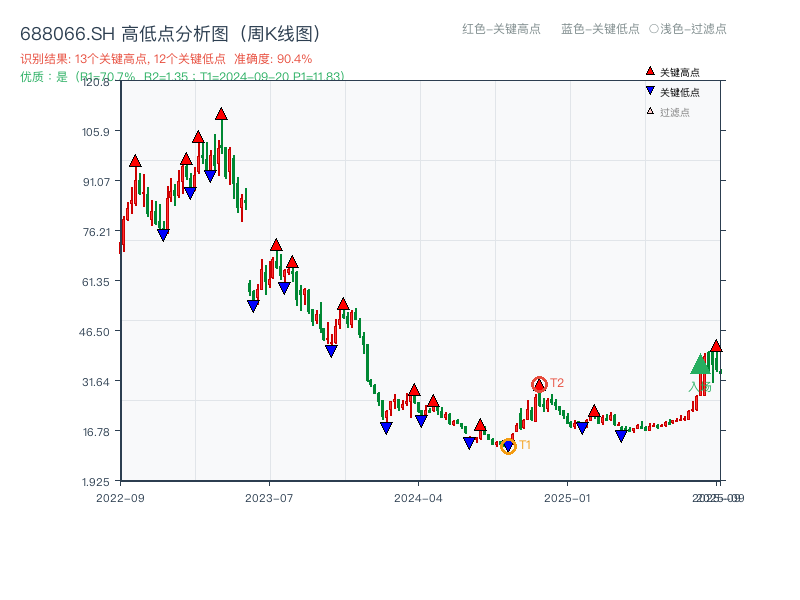The width and height of the screenshot is (800, 600).
Task: Click the rightmost red triangle marker
Action: (x=716, y=346)
